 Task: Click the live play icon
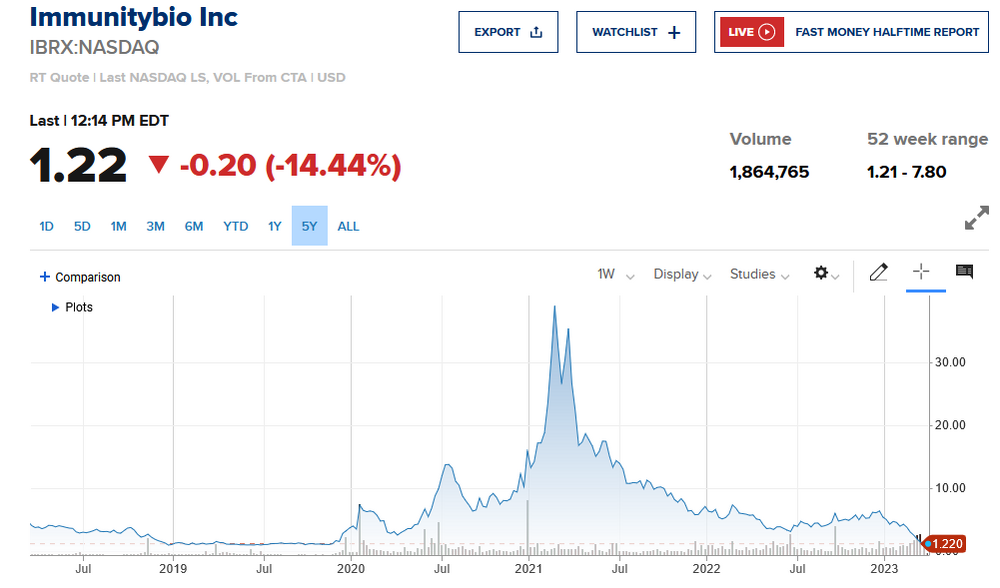(767, 32)
